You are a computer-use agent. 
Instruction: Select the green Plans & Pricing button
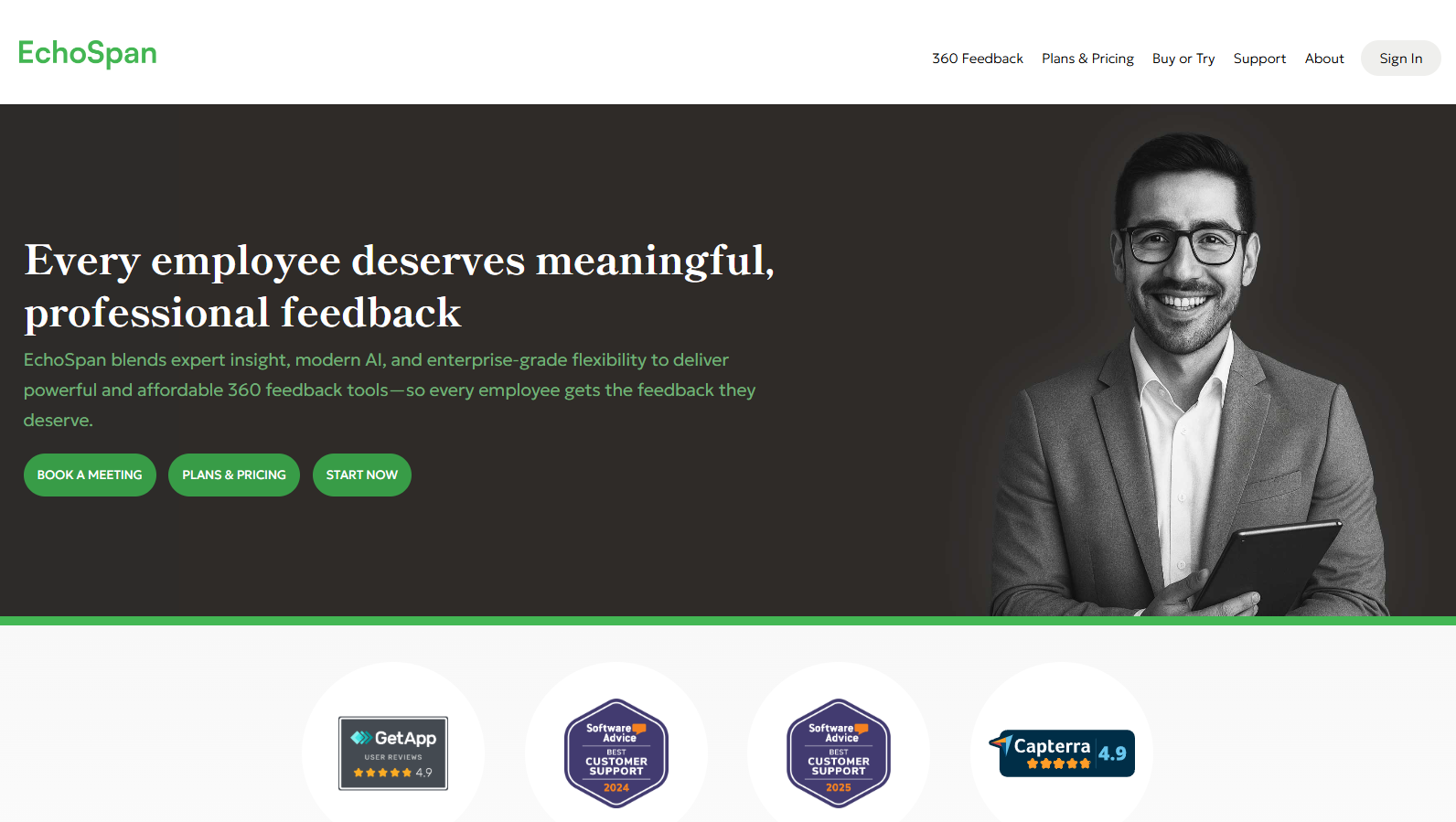(234, 475)
